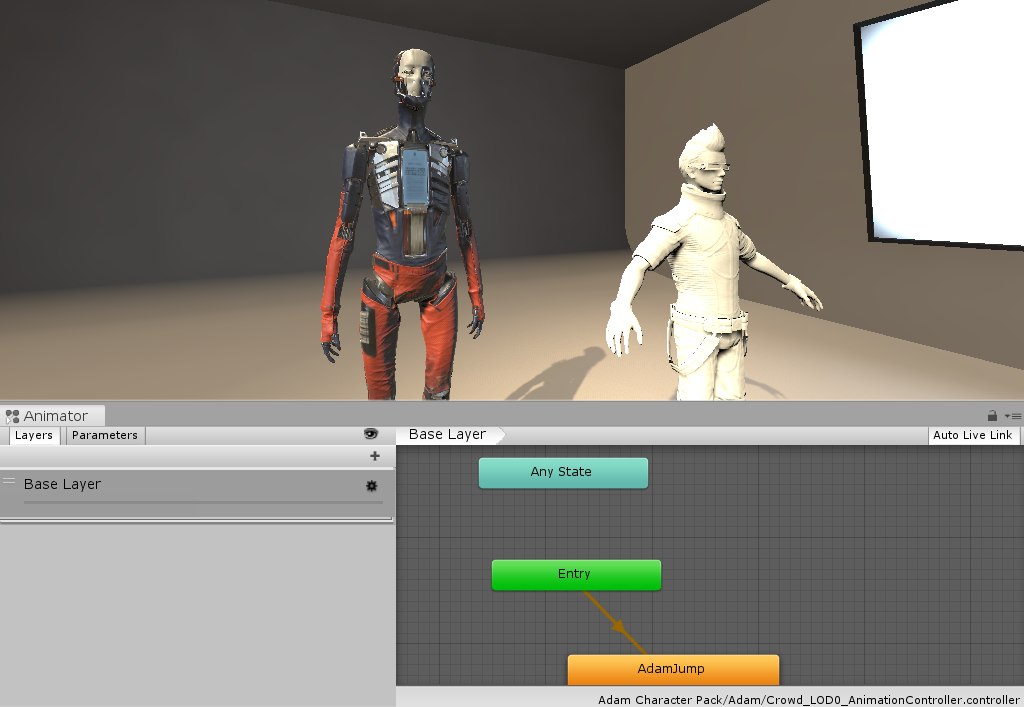1024x707 pixels.
Task: Open the Animator panel options menu
Action: pos(1013,416)
